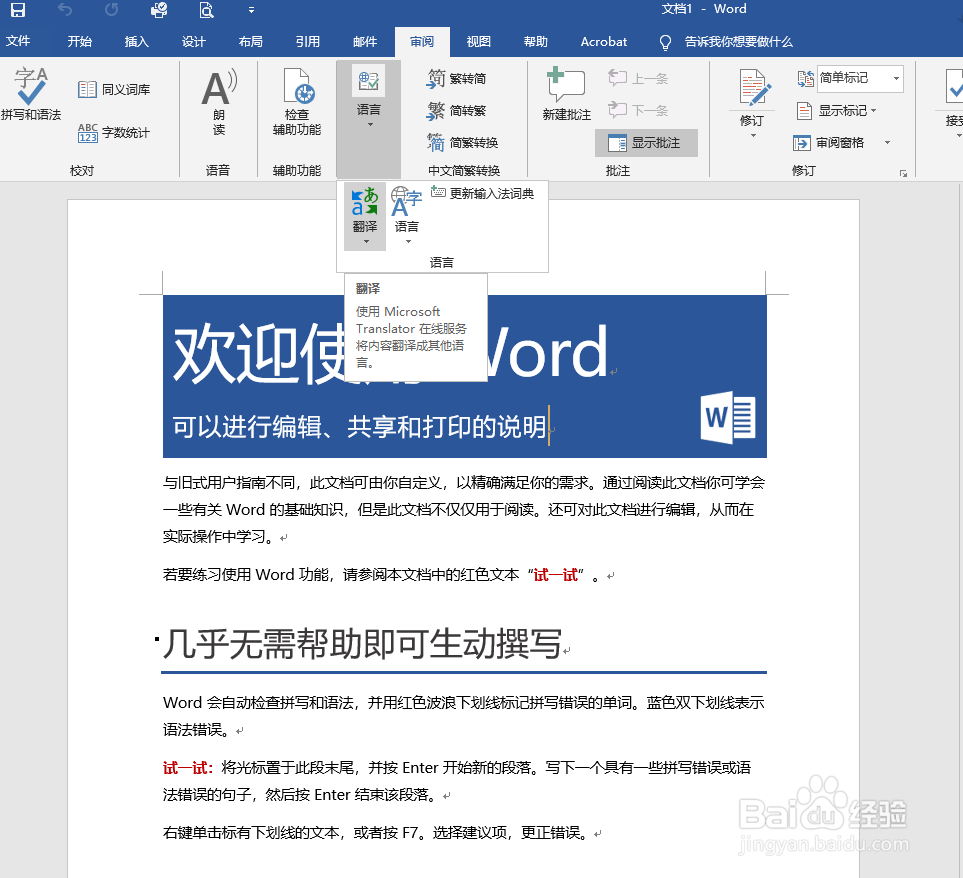Image resolution: width=963 pixels, height=878 pixels.
Task: Click 繁转简 conversion
Action: (456, 79)
